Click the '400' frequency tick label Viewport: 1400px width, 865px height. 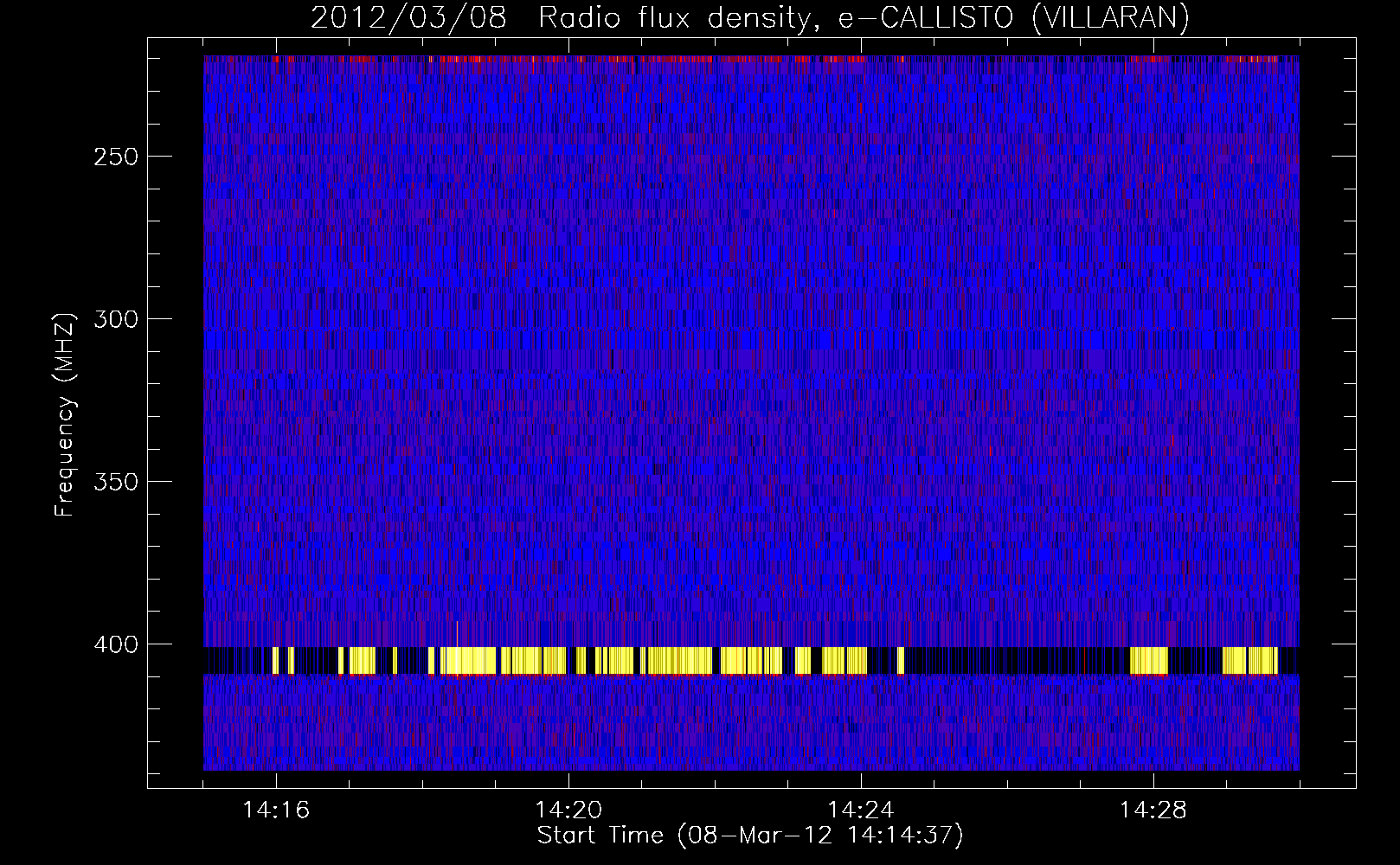[x=116, y=644]
